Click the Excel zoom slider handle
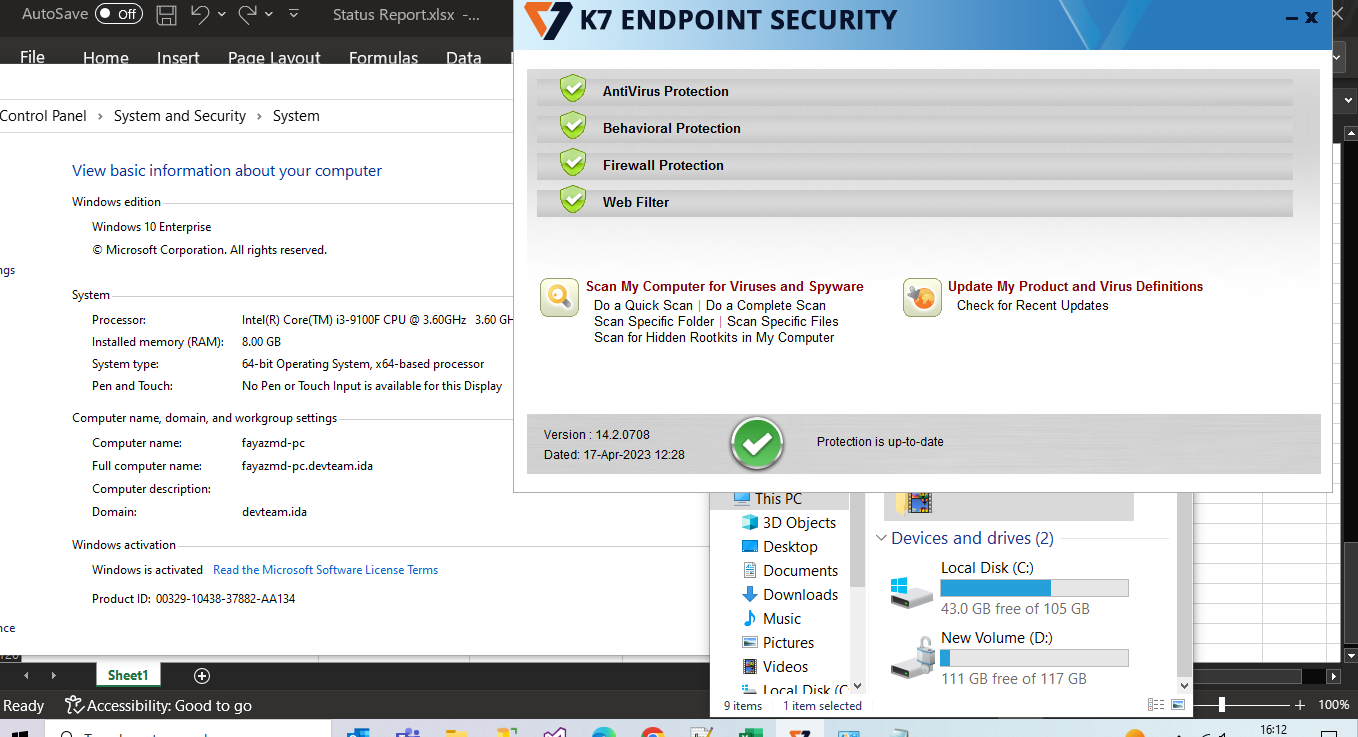The image size is (1358, 737). point(1221,705)
